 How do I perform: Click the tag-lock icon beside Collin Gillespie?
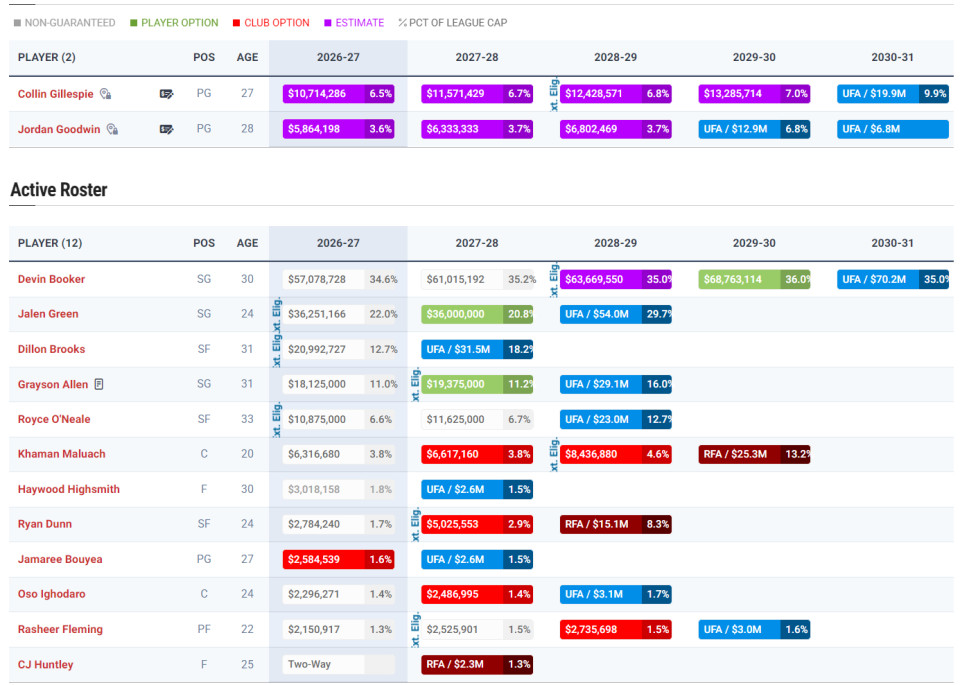click(x=105, y=94)
